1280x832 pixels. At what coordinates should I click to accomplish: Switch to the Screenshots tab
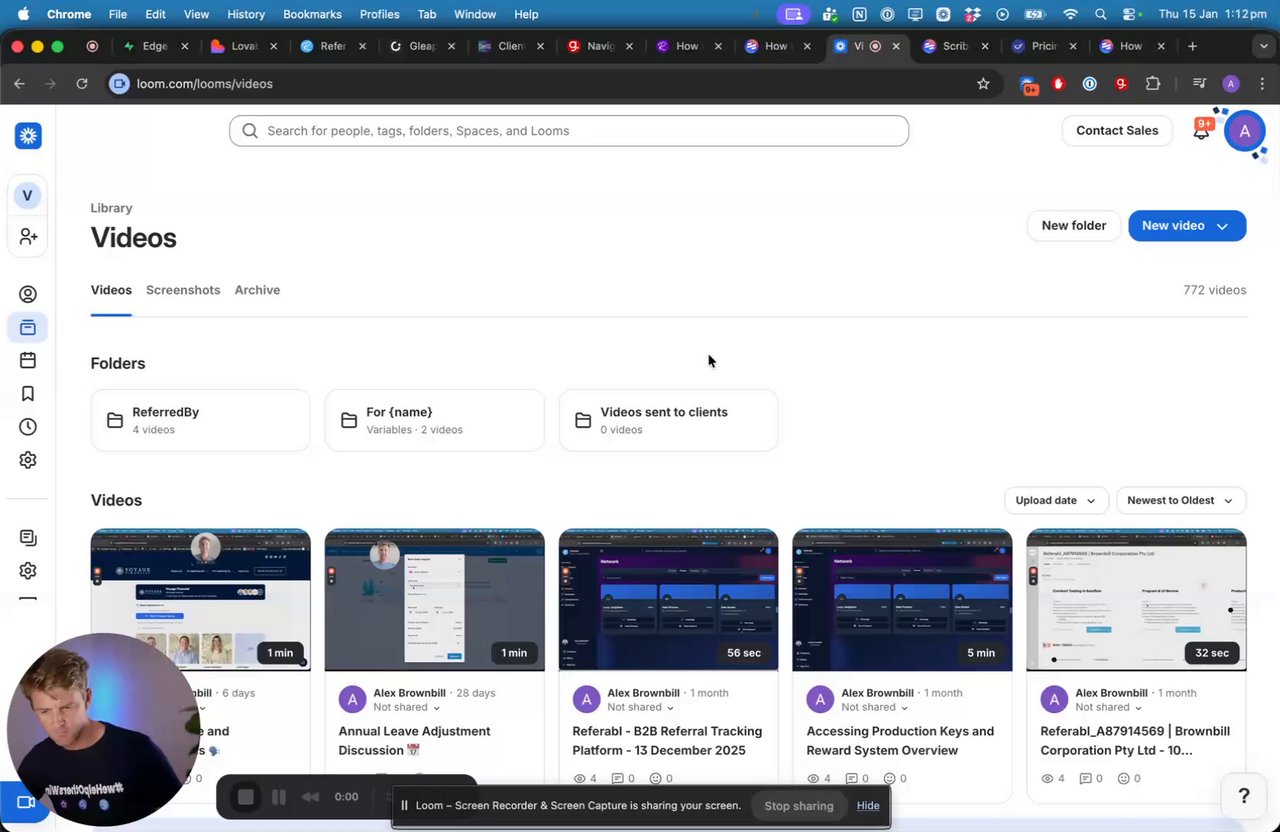point(183,290)
